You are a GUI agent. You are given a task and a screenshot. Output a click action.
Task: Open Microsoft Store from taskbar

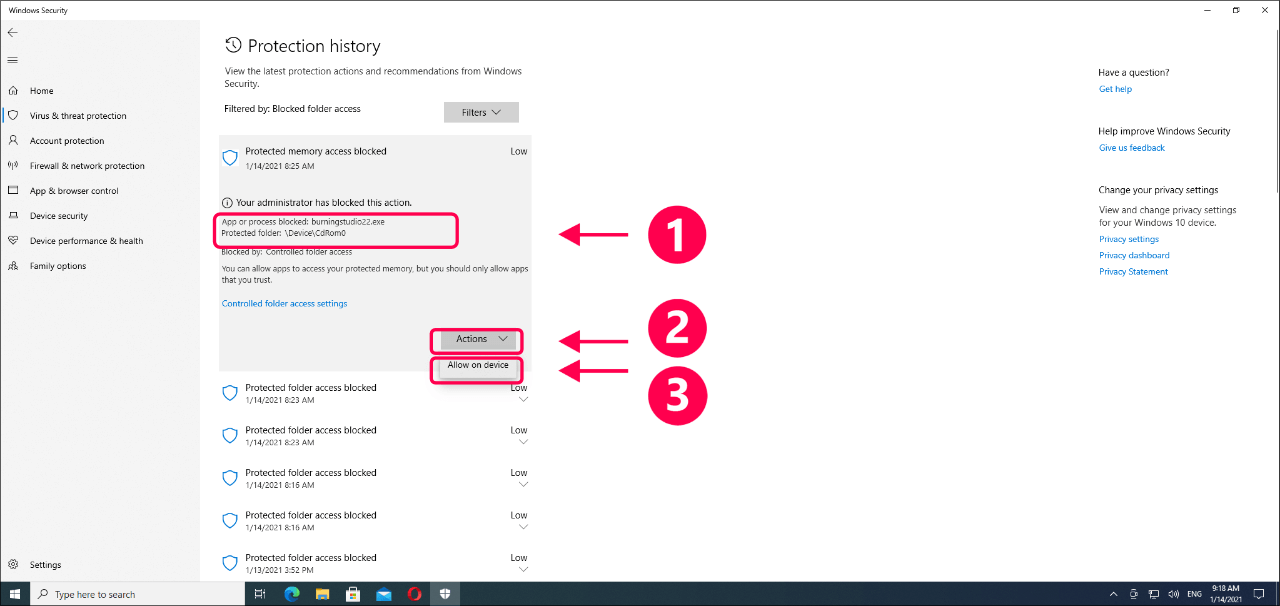coord(353,594)
